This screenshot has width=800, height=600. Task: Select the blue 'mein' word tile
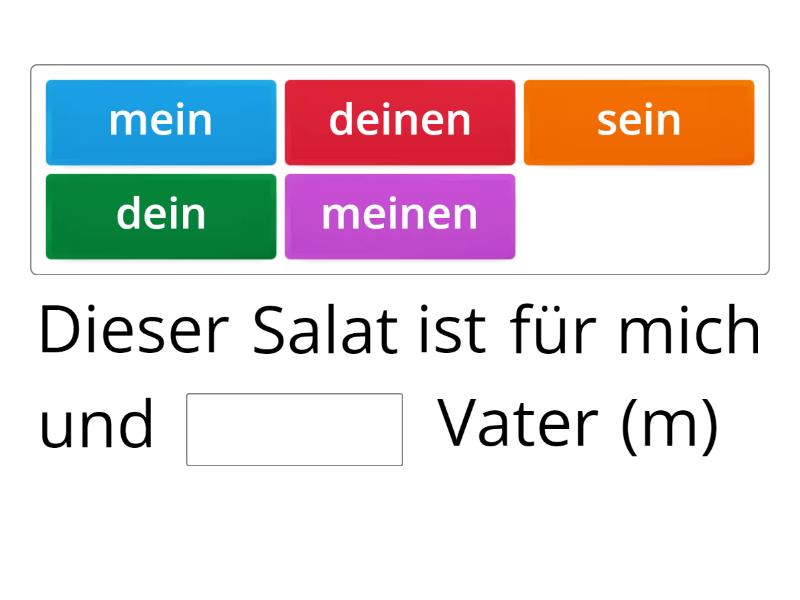(161, 122)
